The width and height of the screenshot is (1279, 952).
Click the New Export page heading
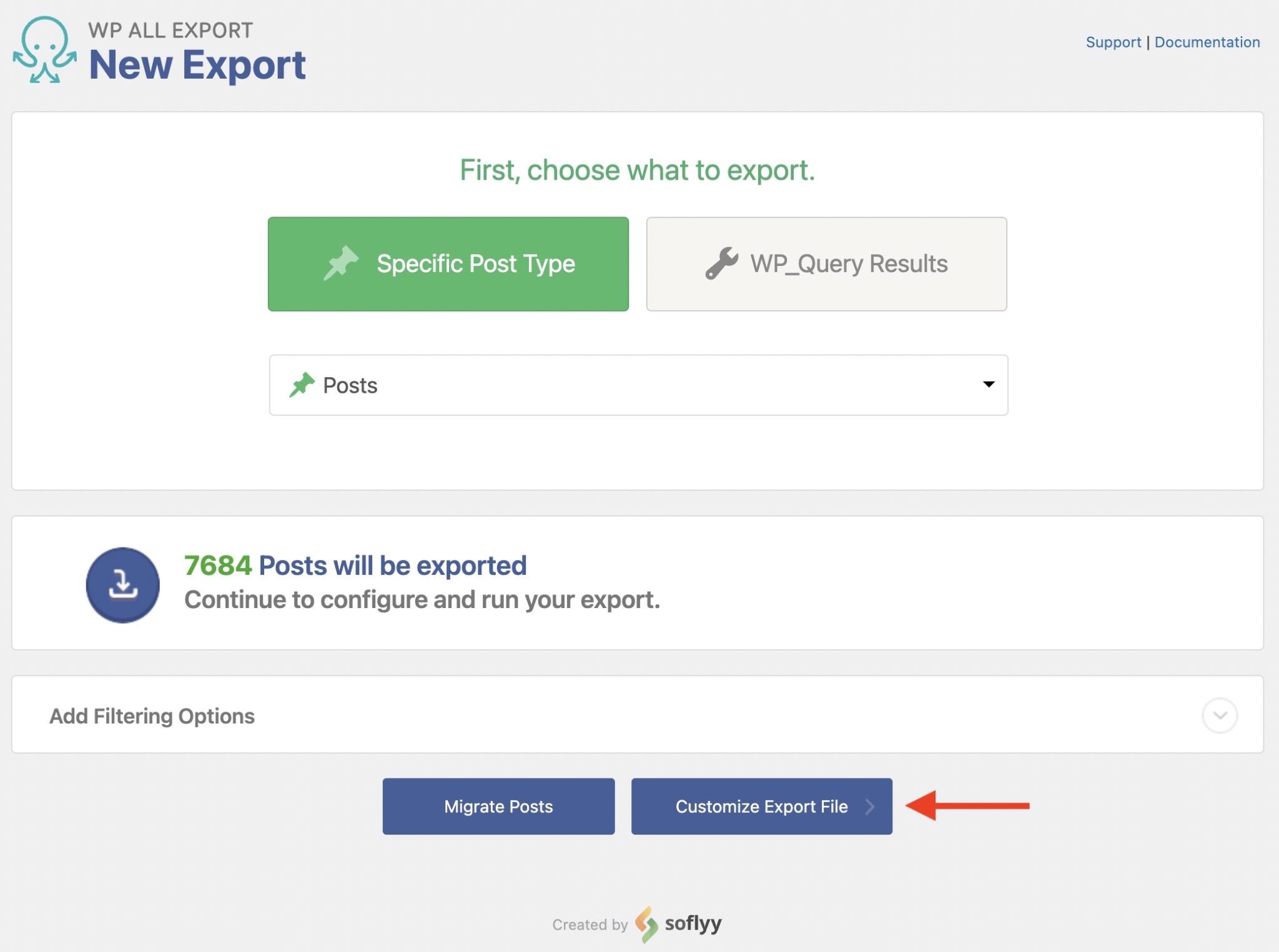click(199, 64)
